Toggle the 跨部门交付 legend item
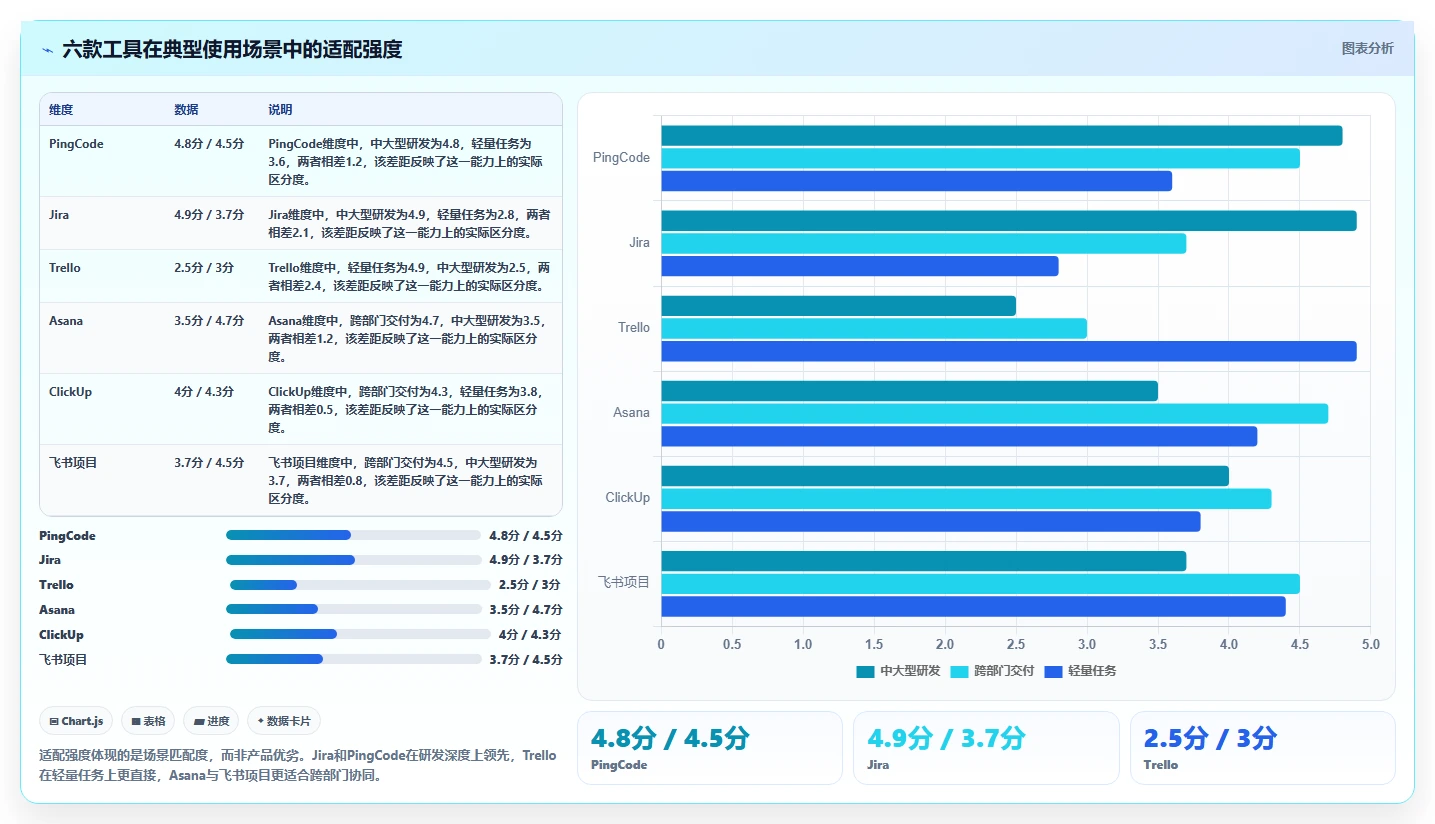 tap(992, 671)
